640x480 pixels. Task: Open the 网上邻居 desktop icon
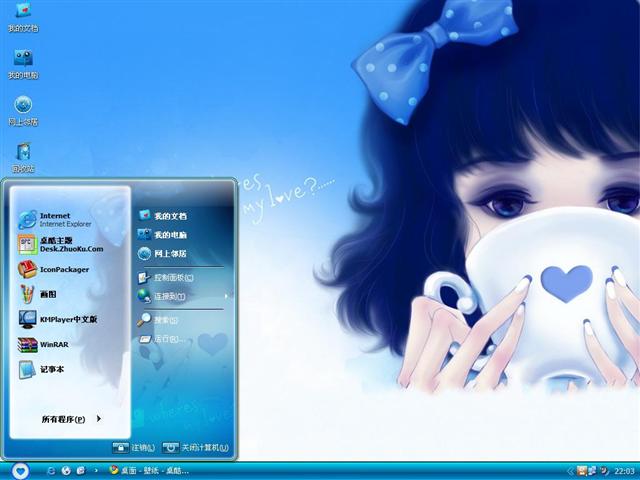tap(23, 111)
